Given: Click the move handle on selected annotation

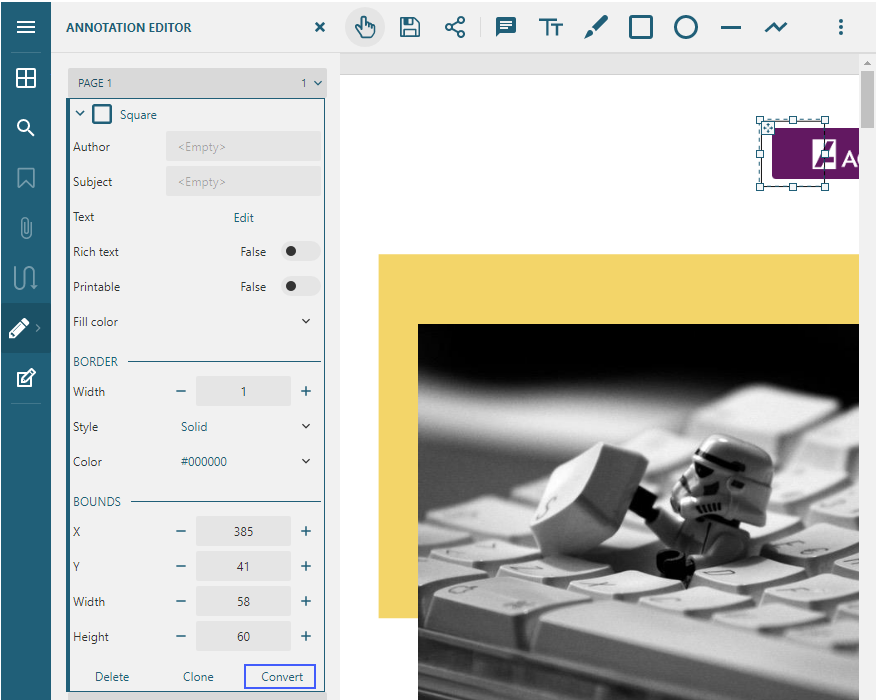Looking at the screenshot, I should pos(767,128).
